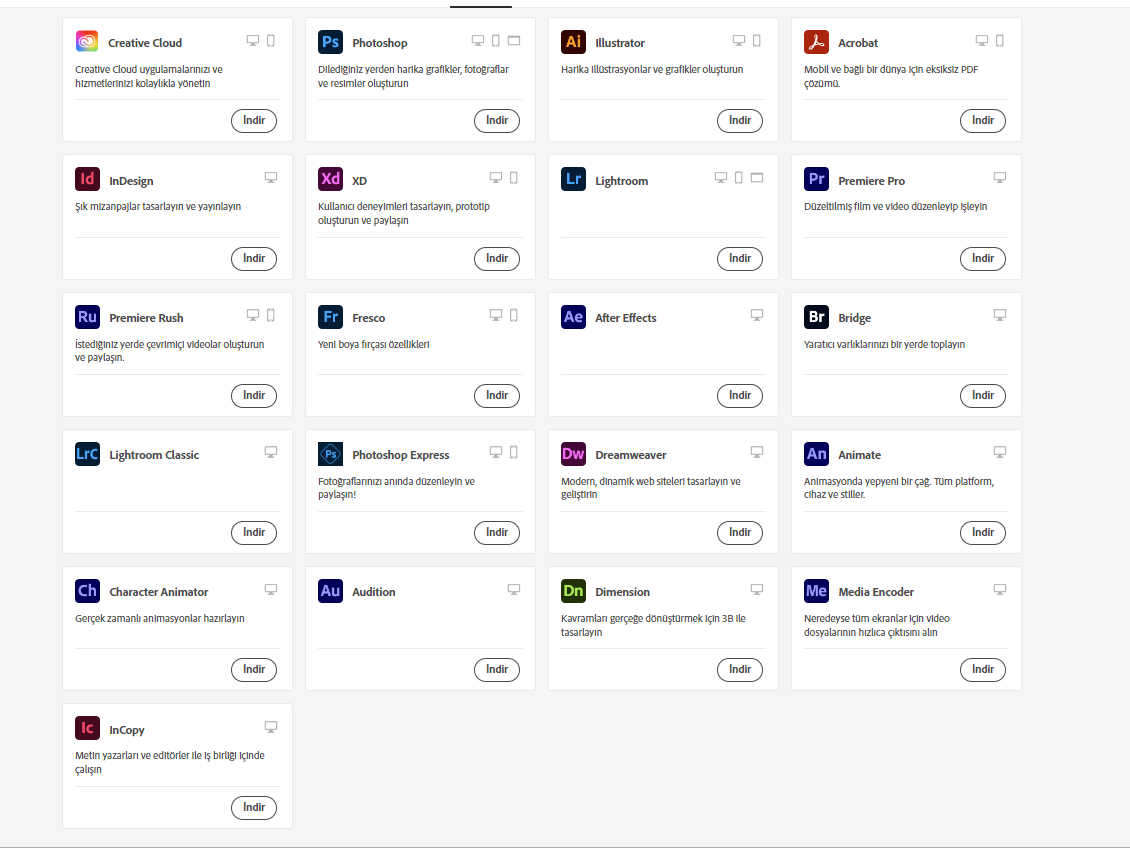The height and width of the screenshot is (848, 1130).
Task: Download Premiere Rush with its İndir button
Action: [x=254, y=395]
